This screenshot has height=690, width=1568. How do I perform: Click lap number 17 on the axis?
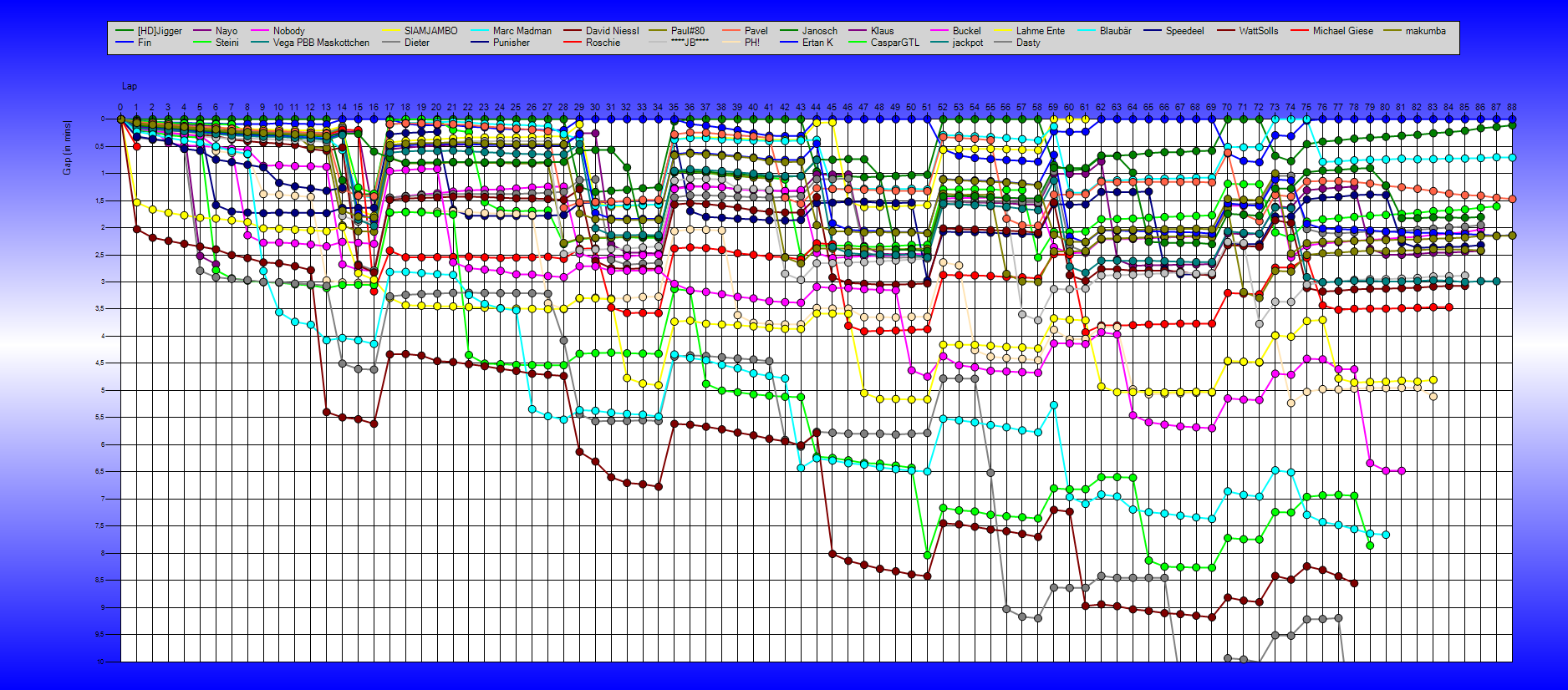coord(389,107)
